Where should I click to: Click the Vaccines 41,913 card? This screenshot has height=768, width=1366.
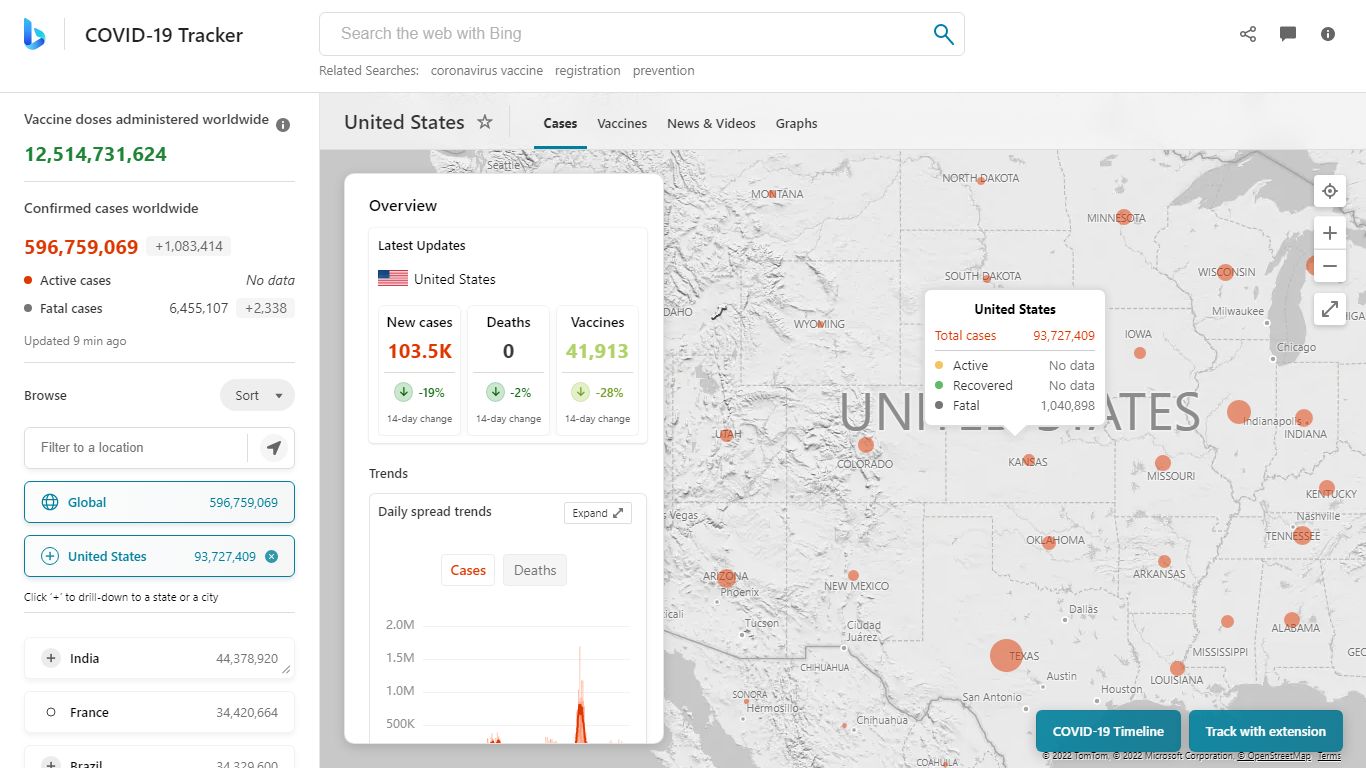click(597, 370)
